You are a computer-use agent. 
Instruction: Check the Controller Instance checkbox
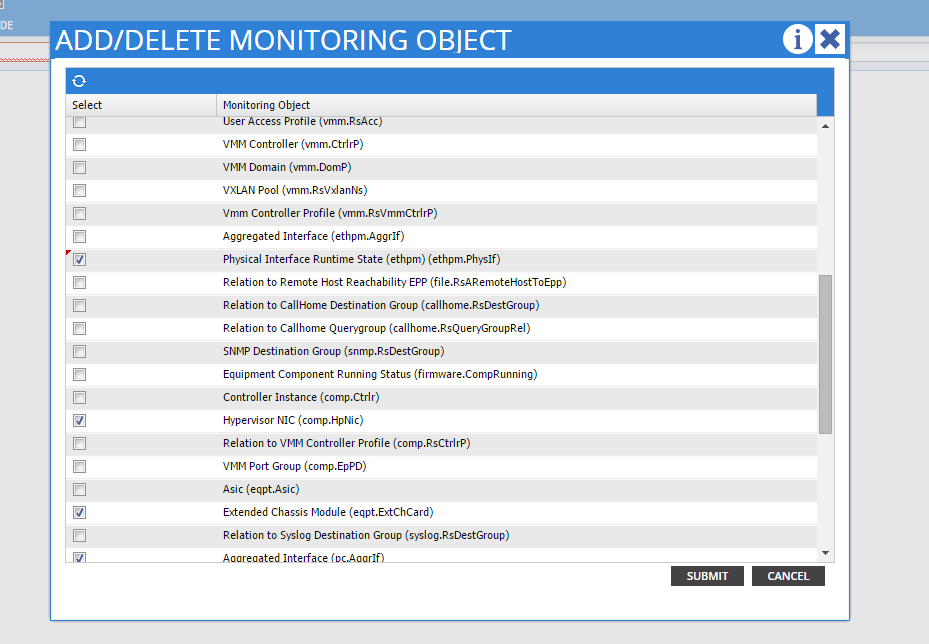(x=80, y=398)
